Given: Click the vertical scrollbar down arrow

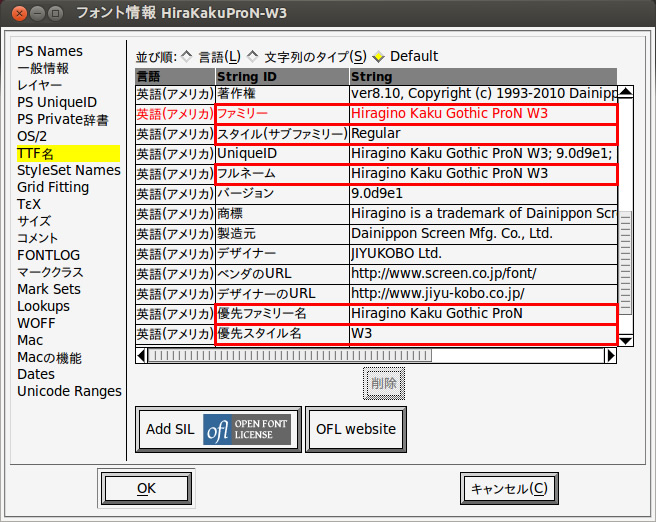Looking at the screenshot, I should [625, 340].
